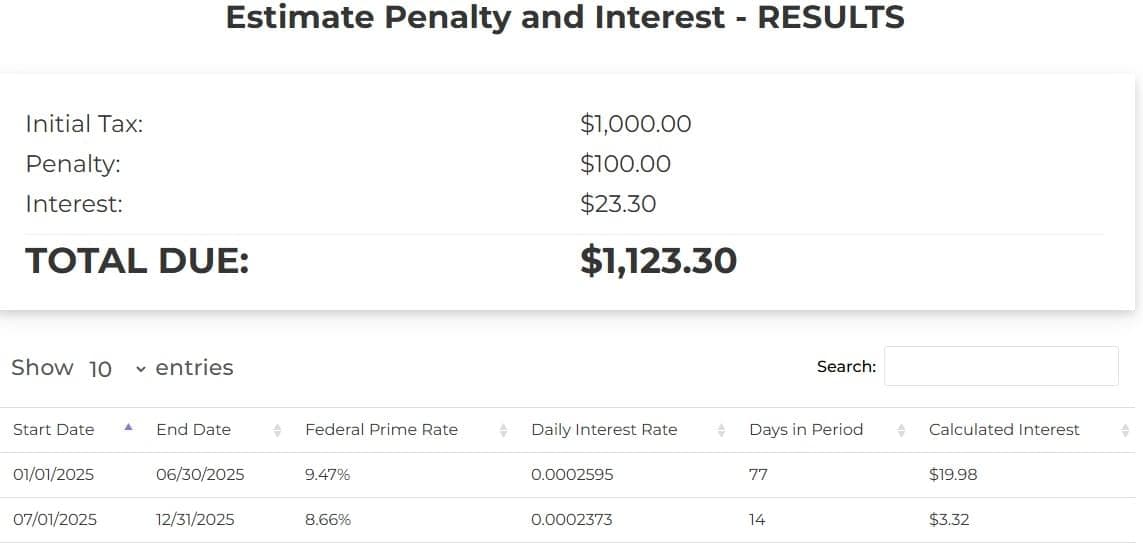This screenshot has width=1143, height=549.
Task: Select the 77 days in period cell
Action: tap(758, 475)
